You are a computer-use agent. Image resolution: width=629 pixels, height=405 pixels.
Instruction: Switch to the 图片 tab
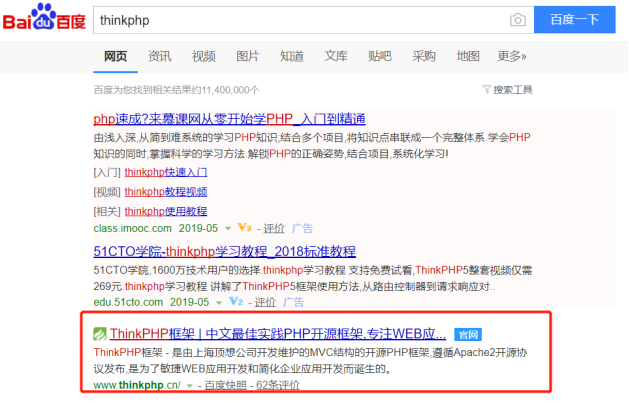pyautogui.click(x=248, y=56)
